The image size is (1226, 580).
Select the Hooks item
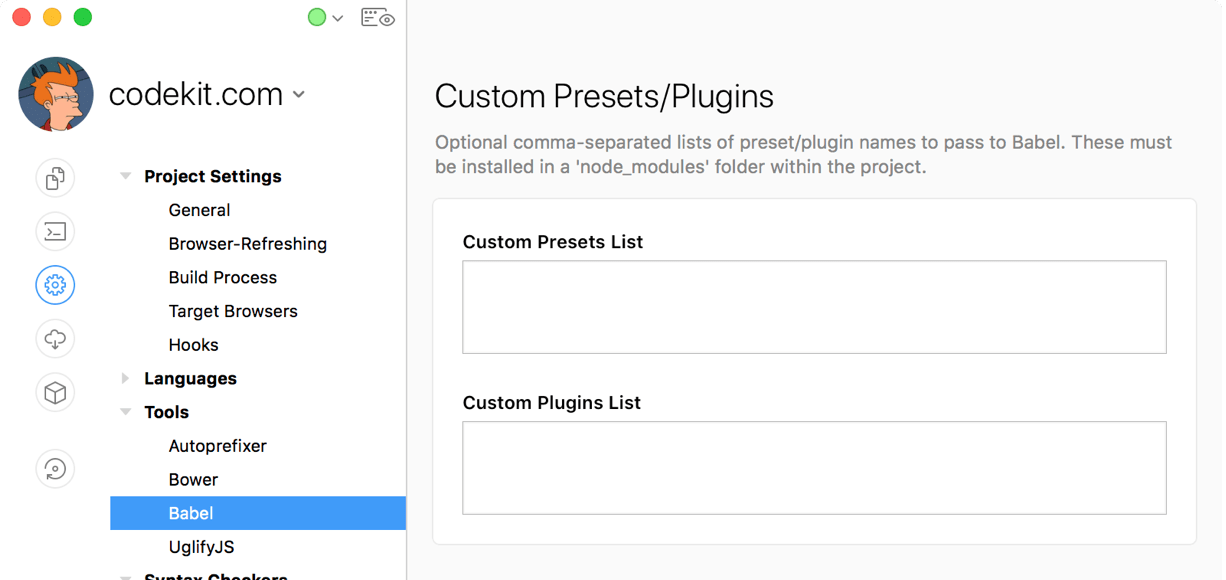click(x=193, y=345)
